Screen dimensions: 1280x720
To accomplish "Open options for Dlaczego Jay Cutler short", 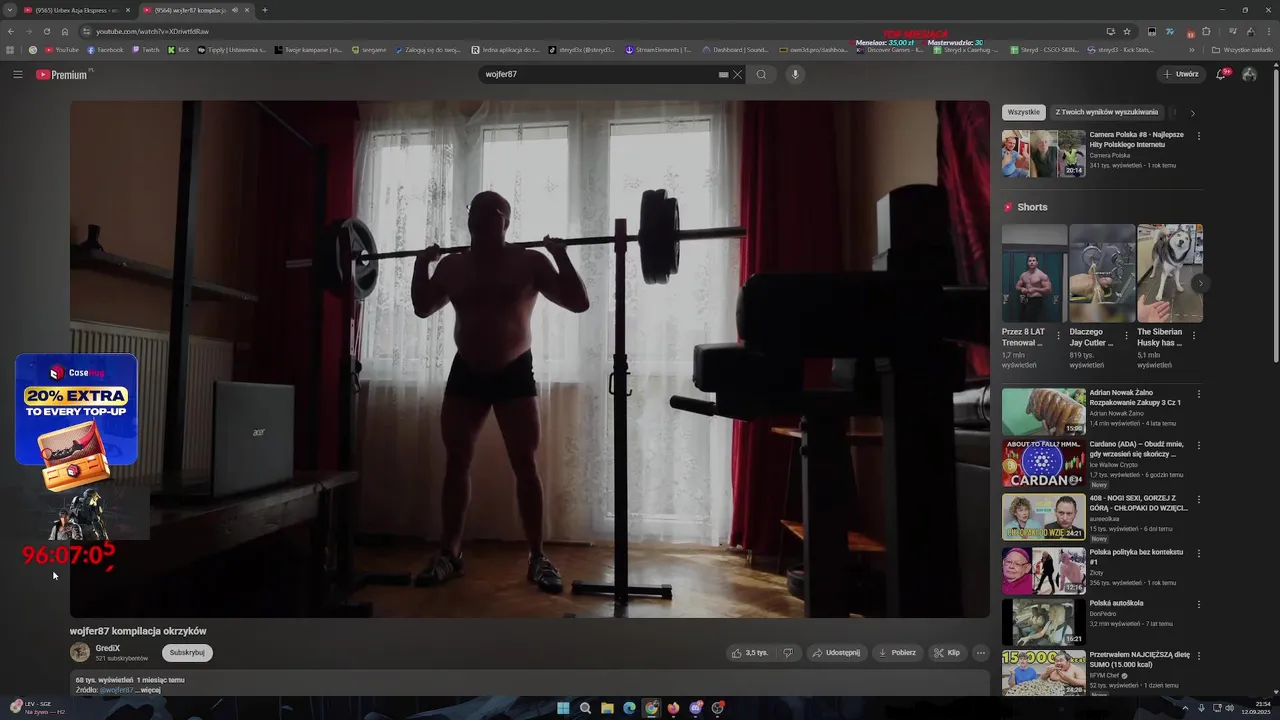I will pyautogui.click(x=1127, y=336).
